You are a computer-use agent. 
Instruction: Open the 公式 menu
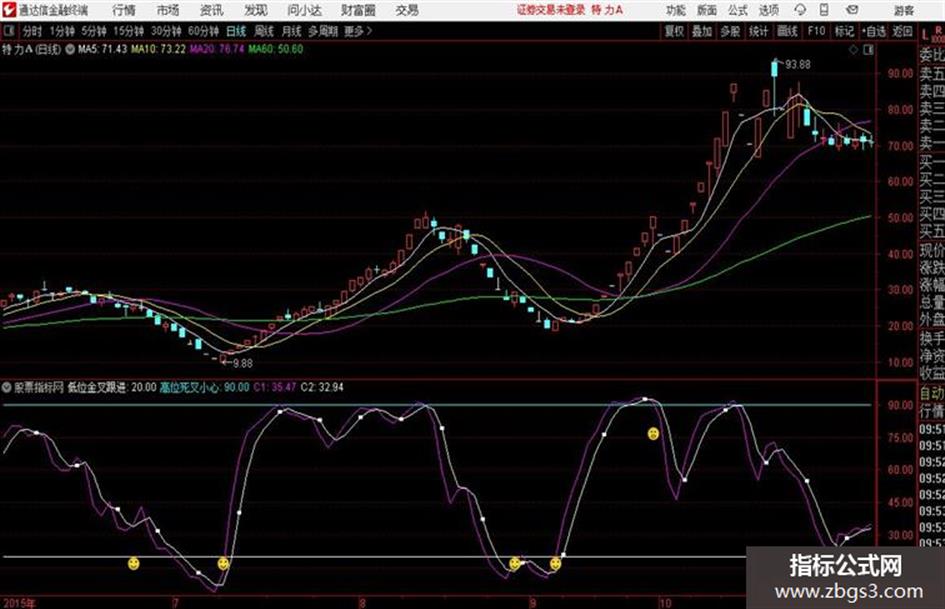737,10
